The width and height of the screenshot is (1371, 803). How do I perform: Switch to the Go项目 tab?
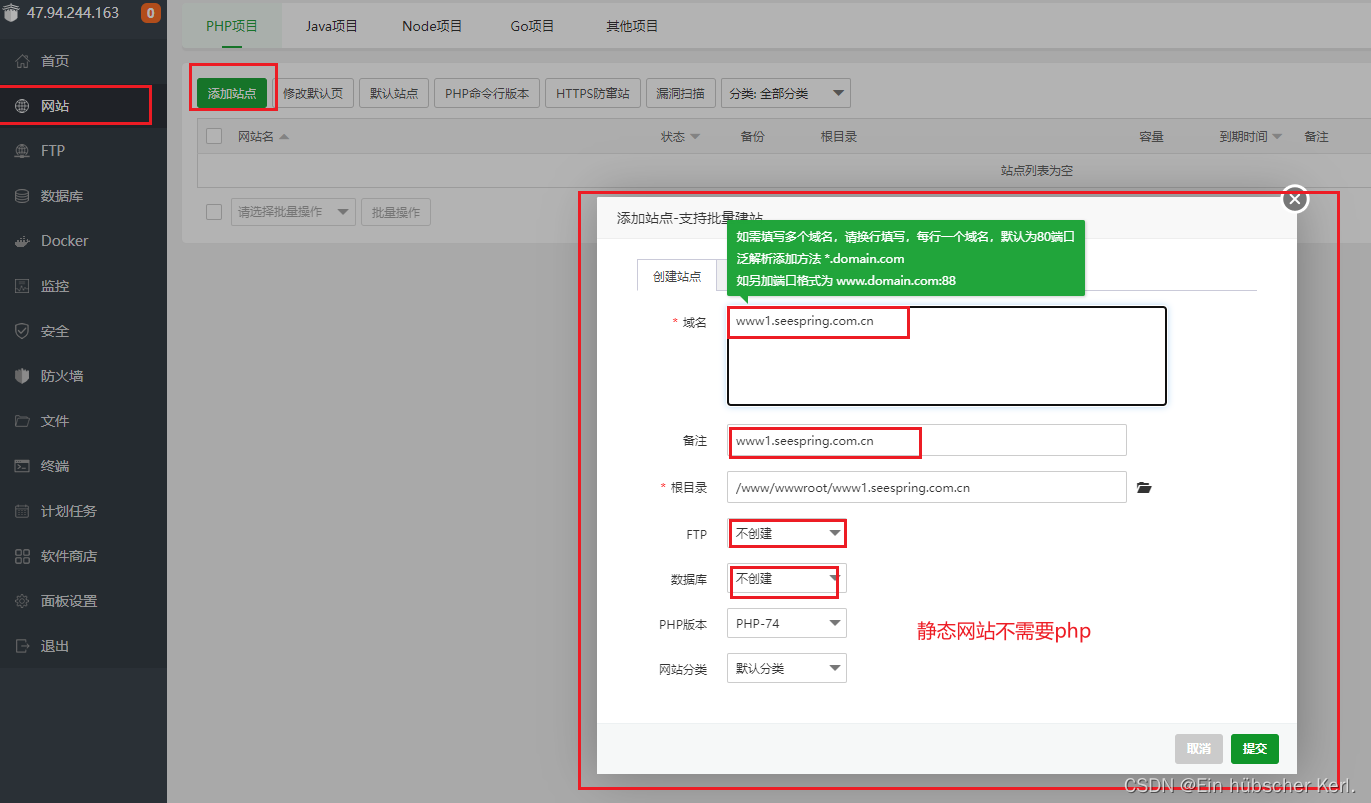pyautogui.click(x=532, y=26)
